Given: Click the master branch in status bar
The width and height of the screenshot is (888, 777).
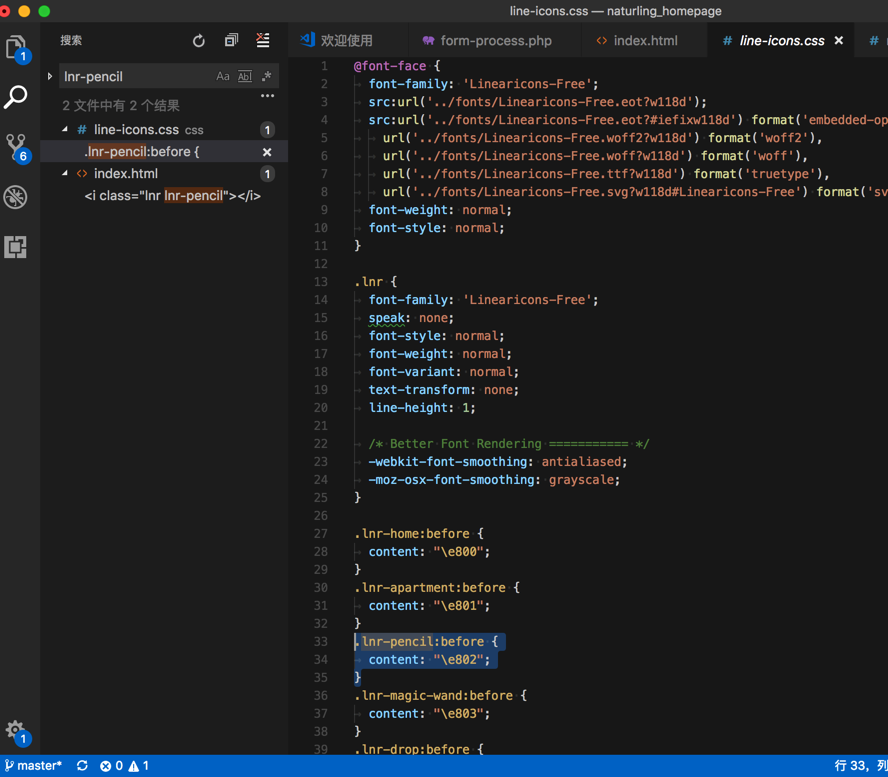Looking at the screenshot, I should (33, 766).
